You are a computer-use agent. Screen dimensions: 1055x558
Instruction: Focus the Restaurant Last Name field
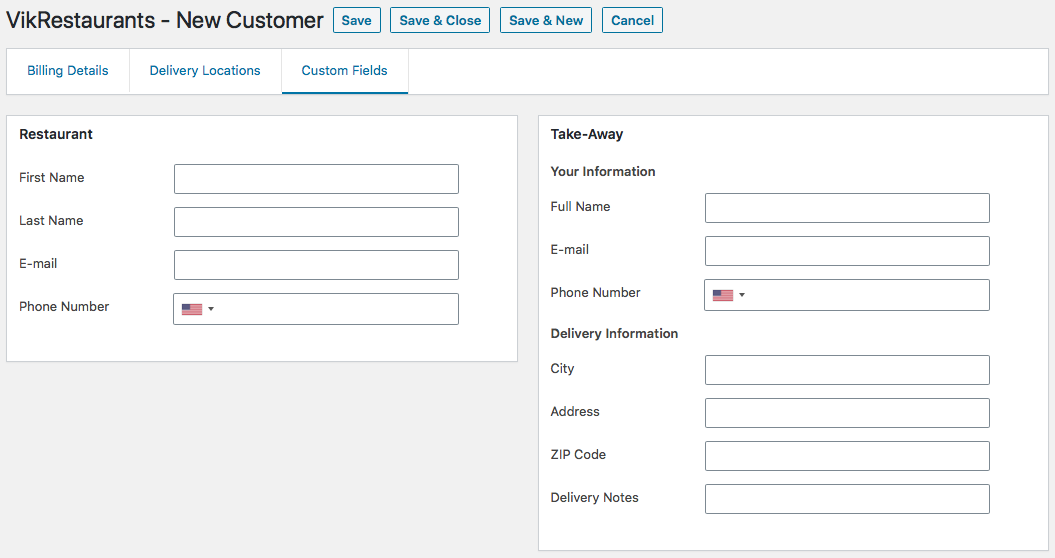[316, 222]
